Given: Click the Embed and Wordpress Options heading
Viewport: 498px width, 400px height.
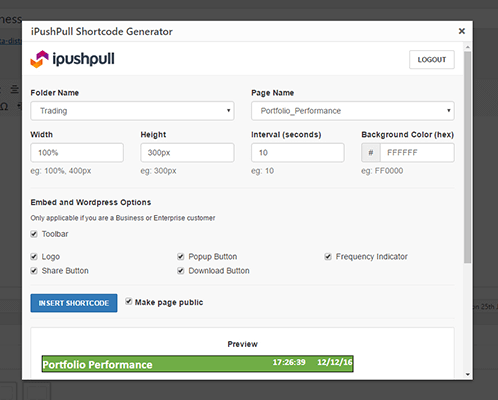Looking at the screenshot, I should [91, 202].
